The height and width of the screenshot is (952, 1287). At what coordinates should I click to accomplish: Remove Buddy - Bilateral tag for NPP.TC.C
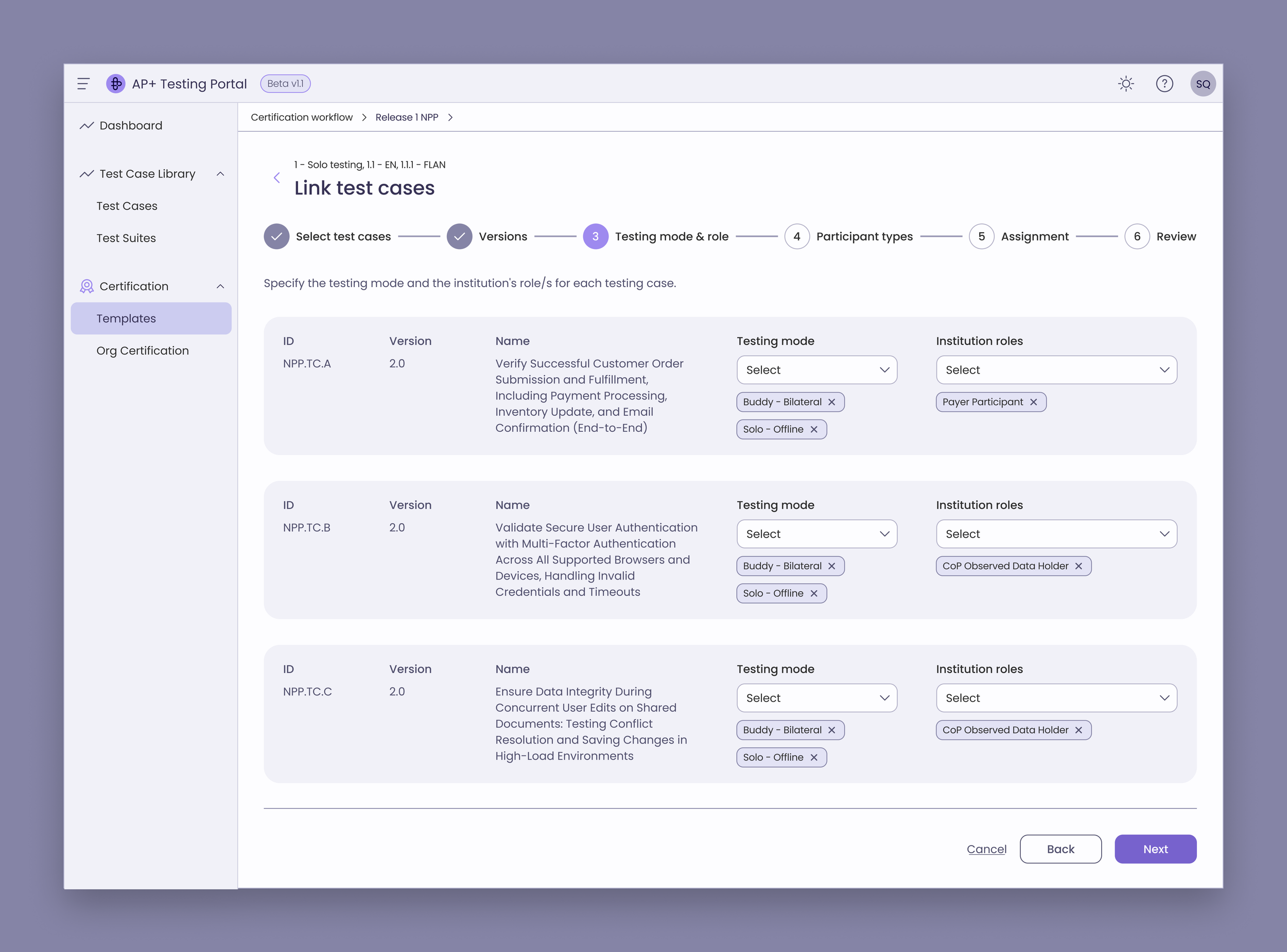[x=832, y=730]
